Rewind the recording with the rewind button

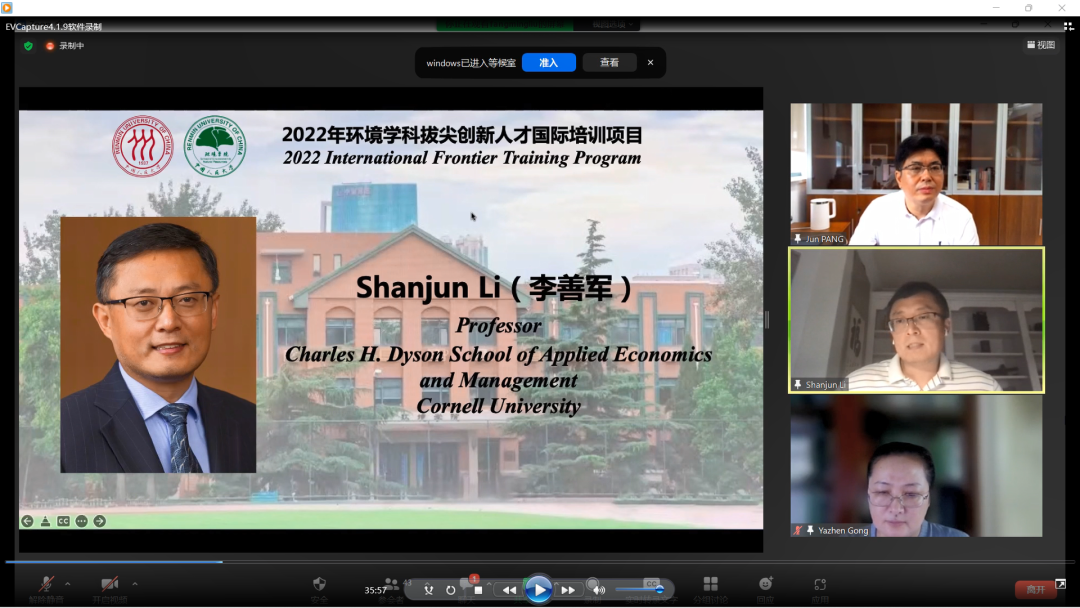(x=509, y=590)
